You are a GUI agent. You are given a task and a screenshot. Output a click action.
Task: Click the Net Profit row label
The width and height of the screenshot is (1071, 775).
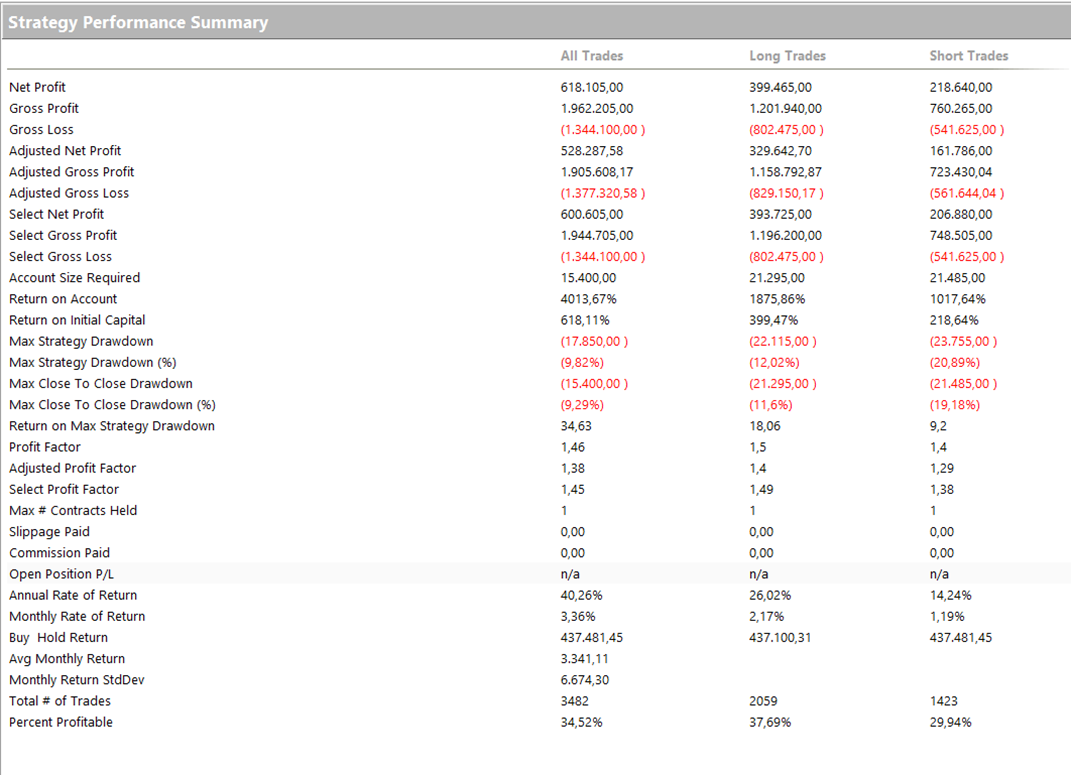click(37, 87)
